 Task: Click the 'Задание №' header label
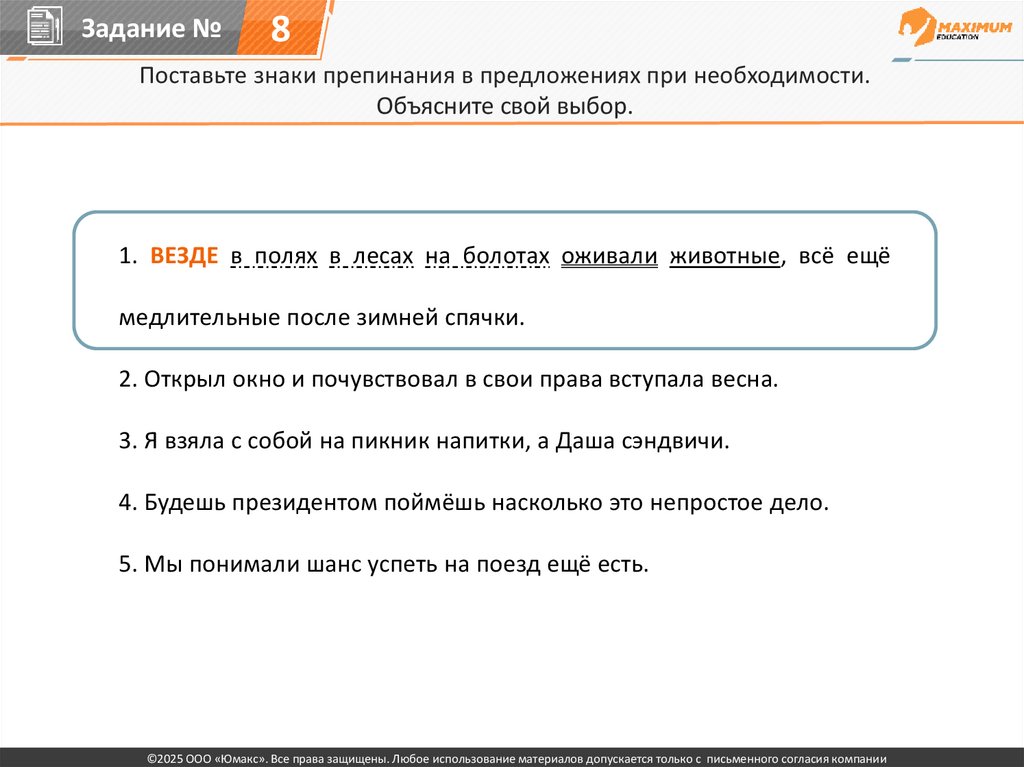tap(152, 28)
